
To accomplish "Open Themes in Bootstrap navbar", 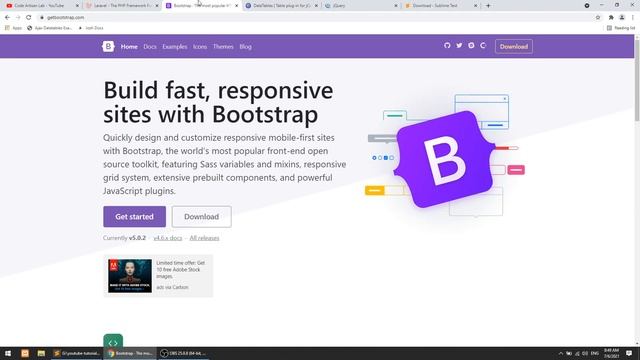I will tap(223, 47).
